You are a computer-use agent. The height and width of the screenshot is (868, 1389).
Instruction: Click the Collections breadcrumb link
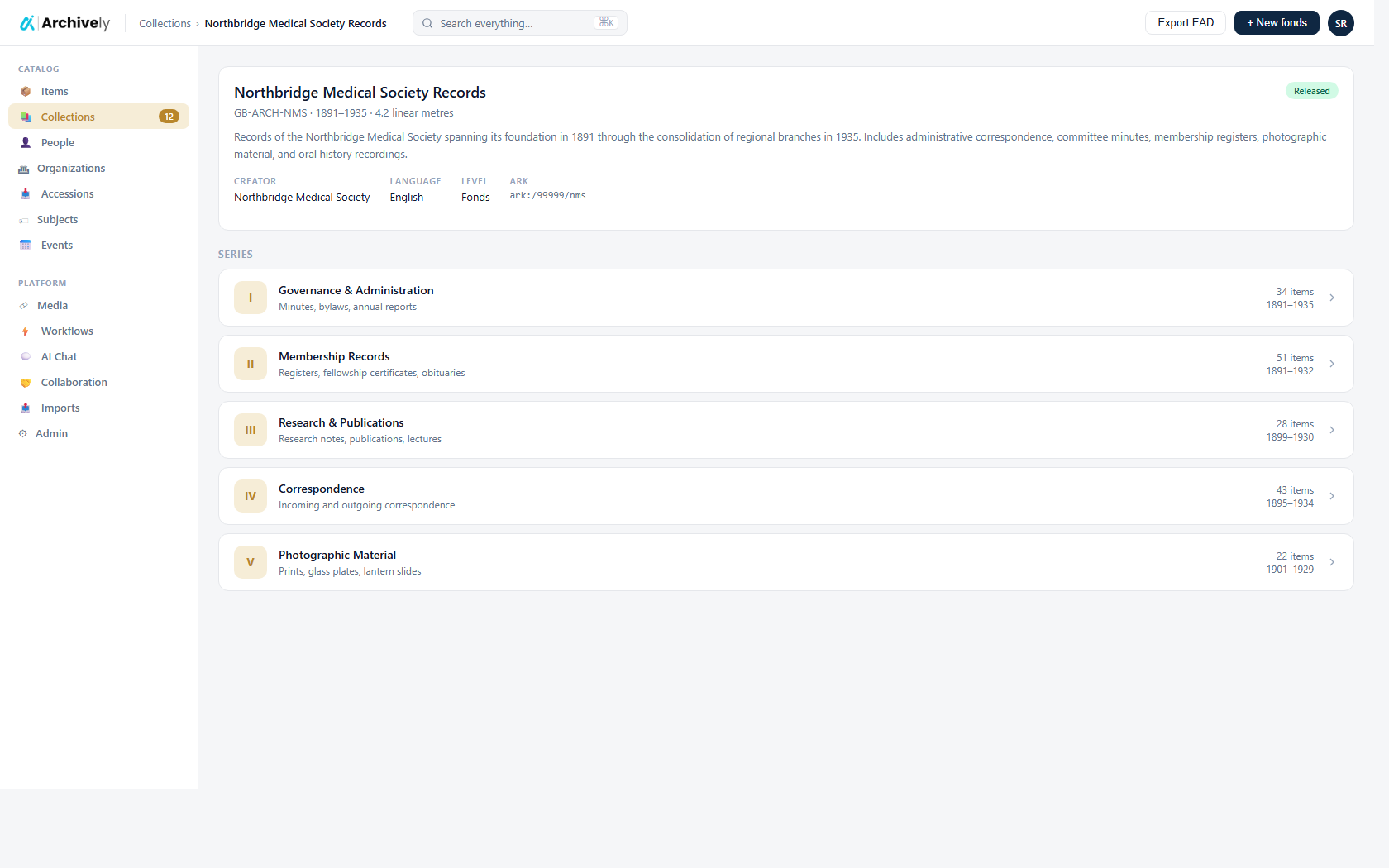click(x=165, y=24)
